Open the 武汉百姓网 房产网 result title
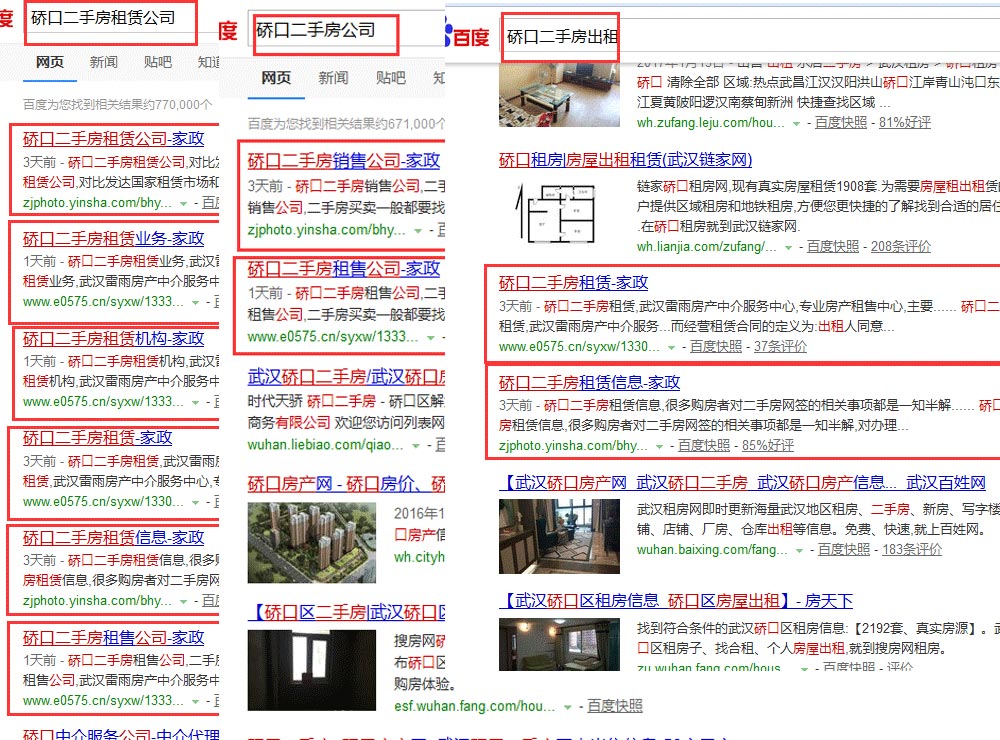The image size is (1000, 740). 742,483
